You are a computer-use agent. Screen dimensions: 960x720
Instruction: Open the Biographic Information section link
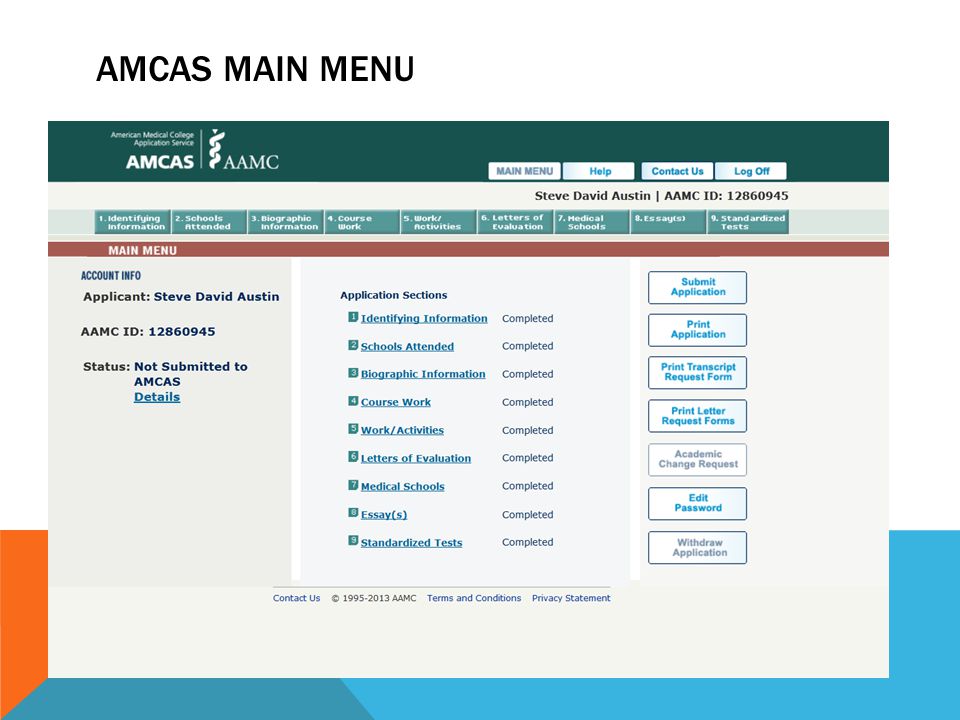click(422, 374)
